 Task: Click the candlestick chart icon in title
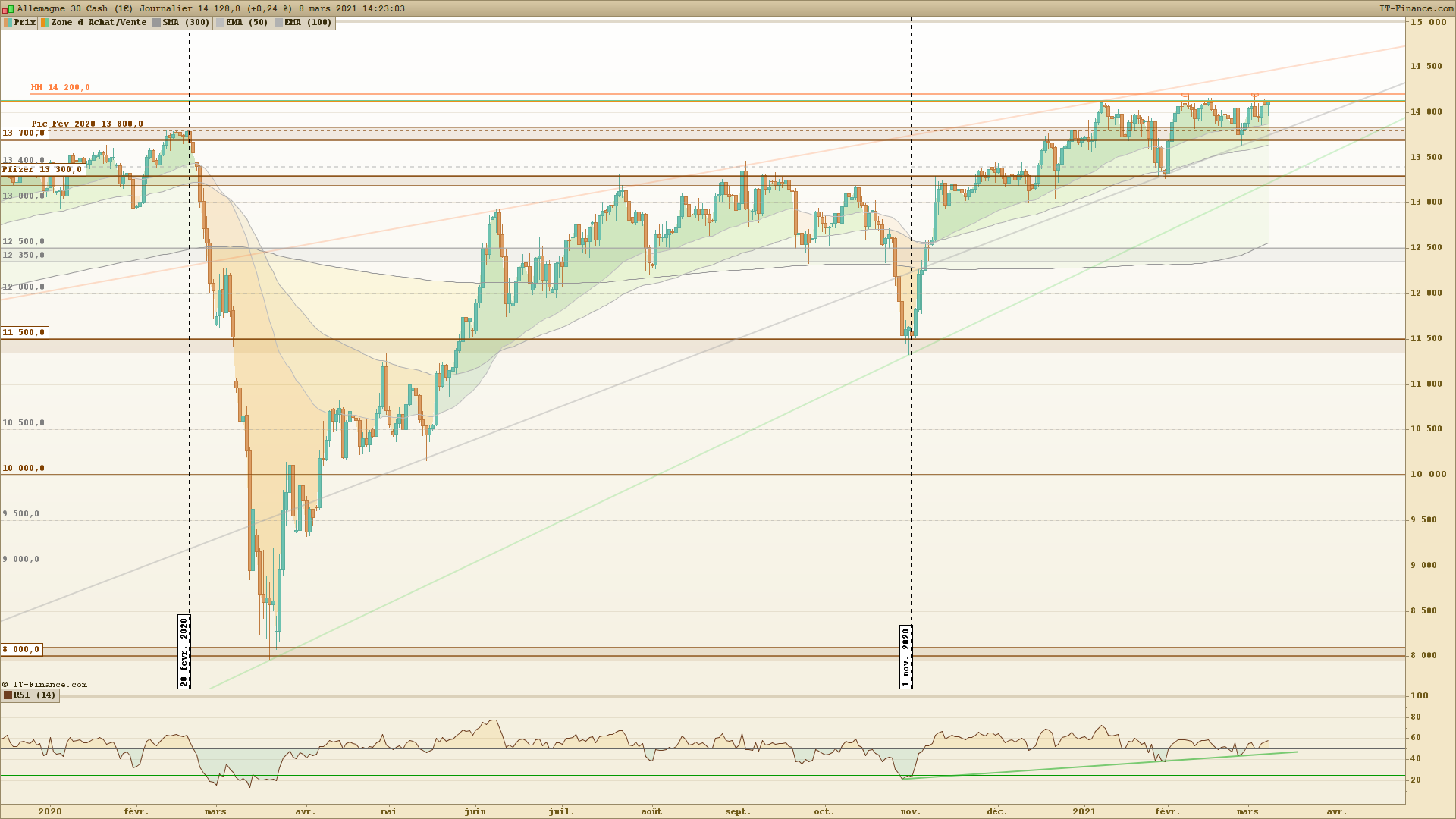pyautogui.click(x=8, y=8)
